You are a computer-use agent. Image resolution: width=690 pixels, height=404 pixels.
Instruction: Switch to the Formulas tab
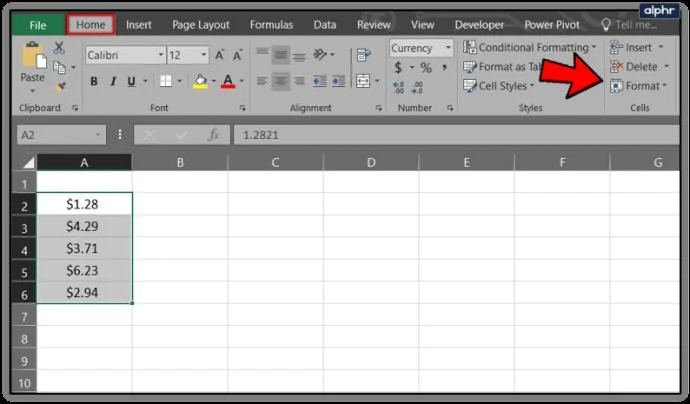click(x=271, y=25)
